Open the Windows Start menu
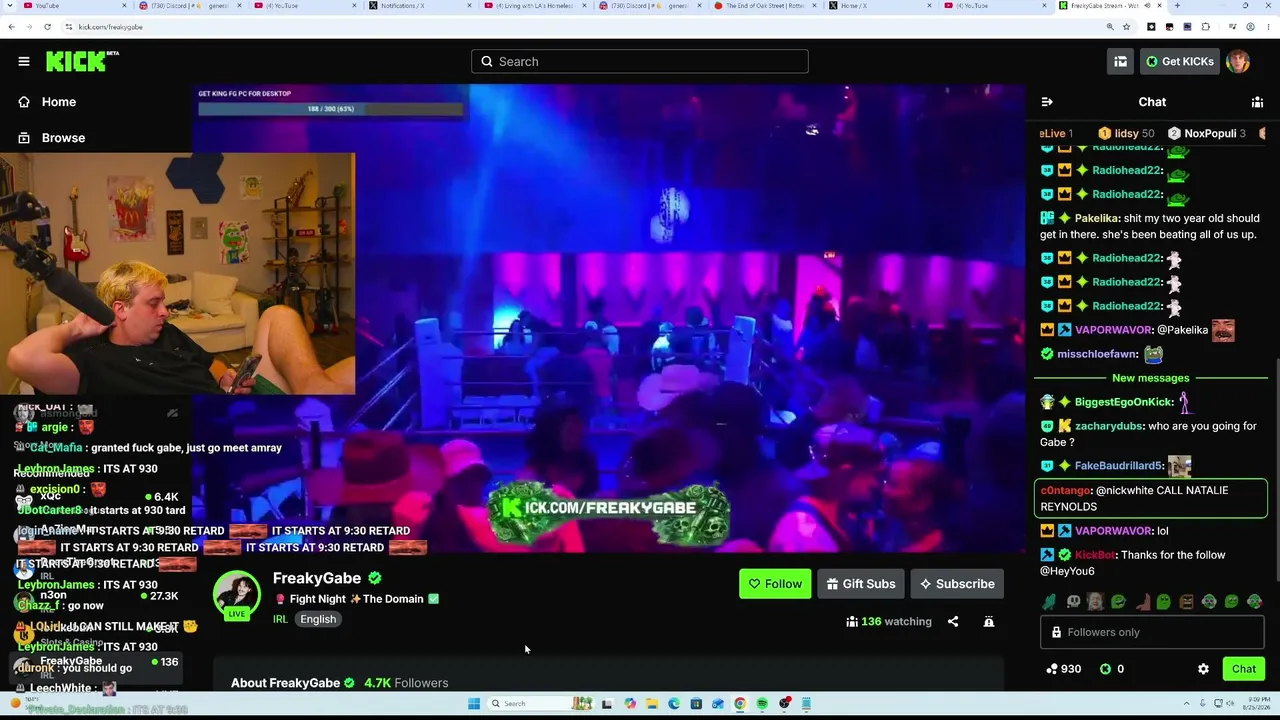The width and height of the screenshot is (1280, 720). point(473,704)
